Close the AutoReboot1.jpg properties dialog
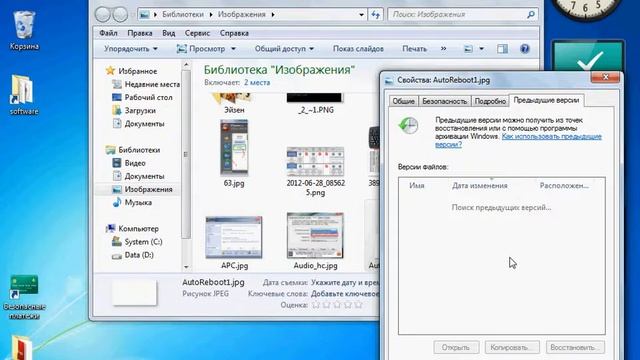The image size is (640, 360). [x=605, y=77]
